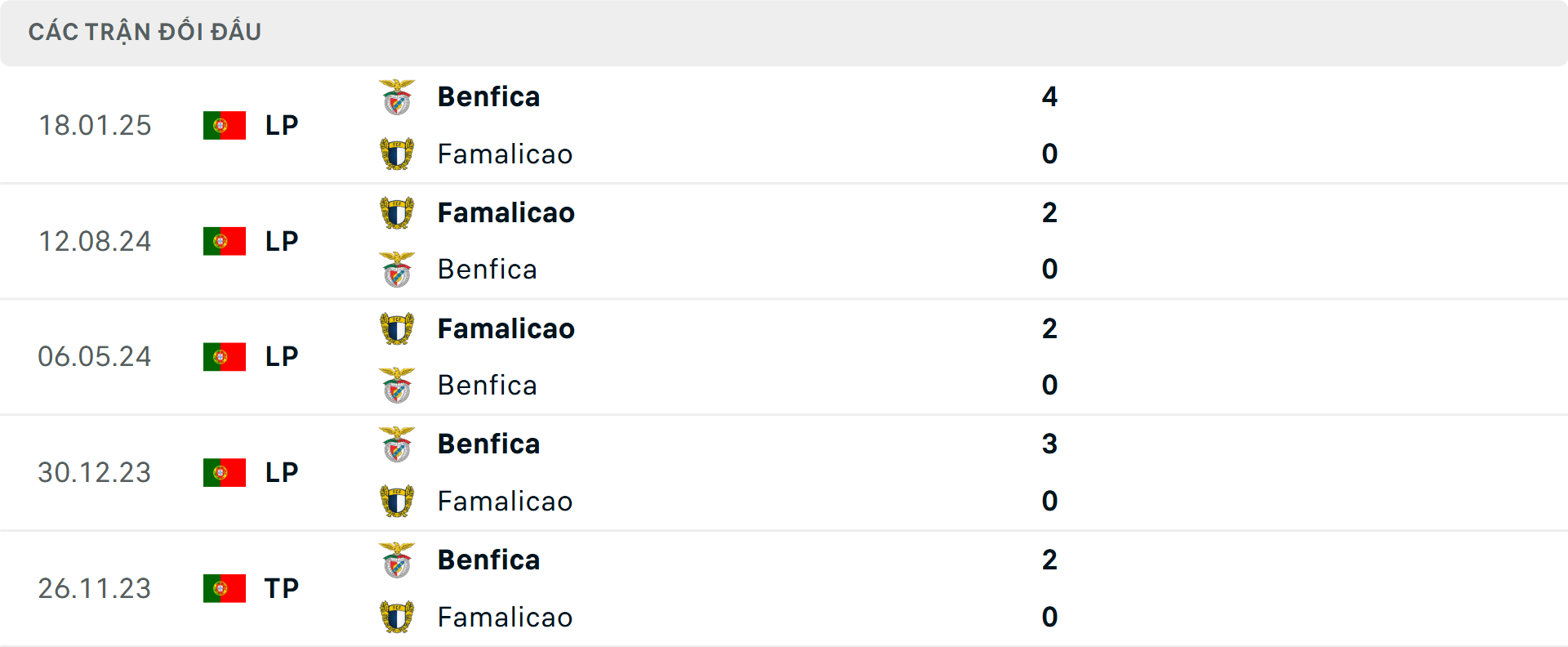
Task: Select the Famalicao logo in the 12.08.24 row
Action: point(398,212)
